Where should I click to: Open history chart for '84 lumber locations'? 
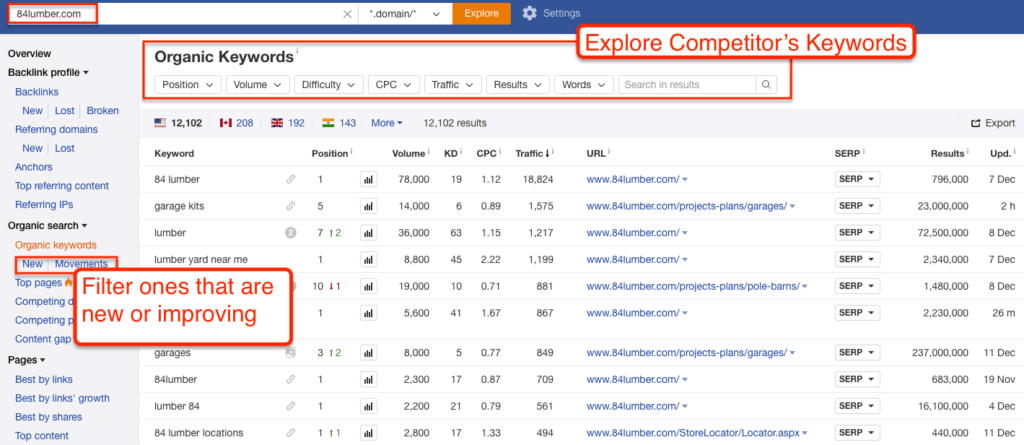tap(368, 433)
